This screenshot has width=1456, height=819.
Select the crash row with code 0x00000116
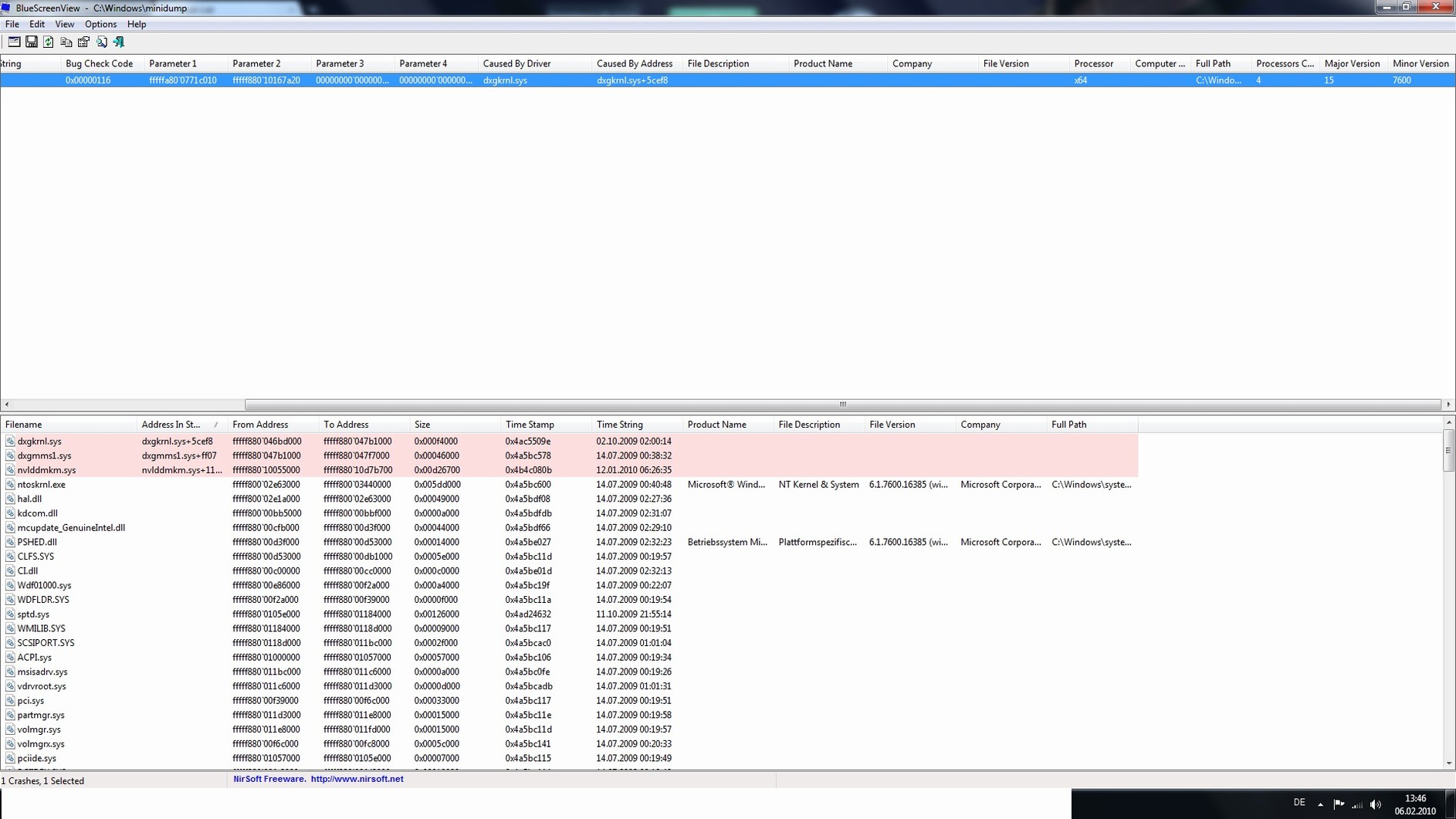[x=727, y=80]
